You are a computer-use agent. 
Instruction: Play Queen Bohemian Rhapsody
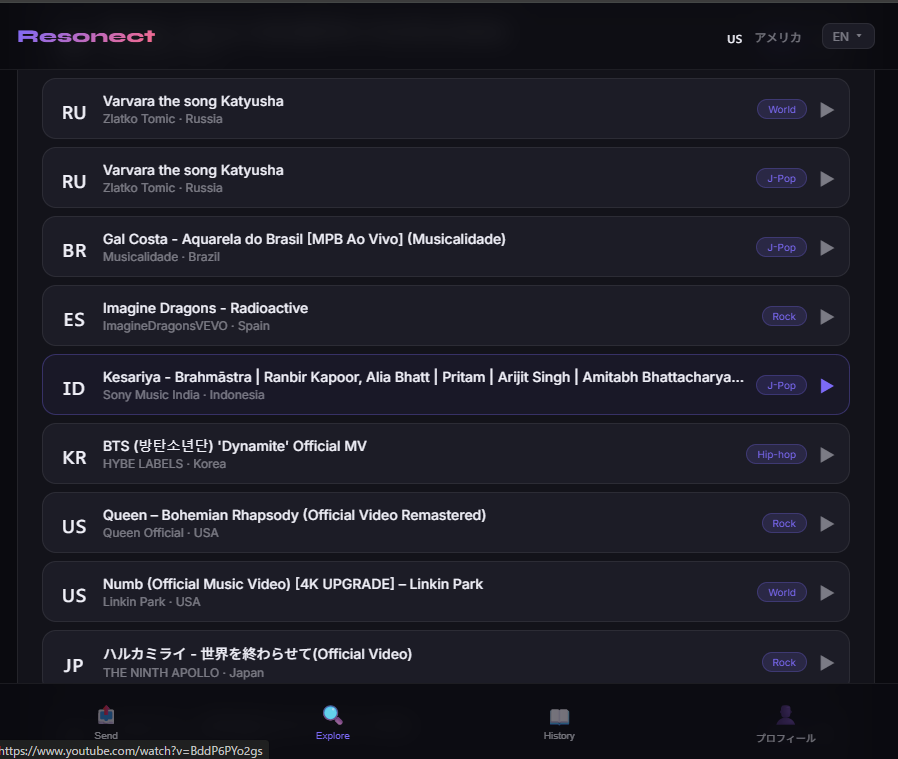coord(826,524)
